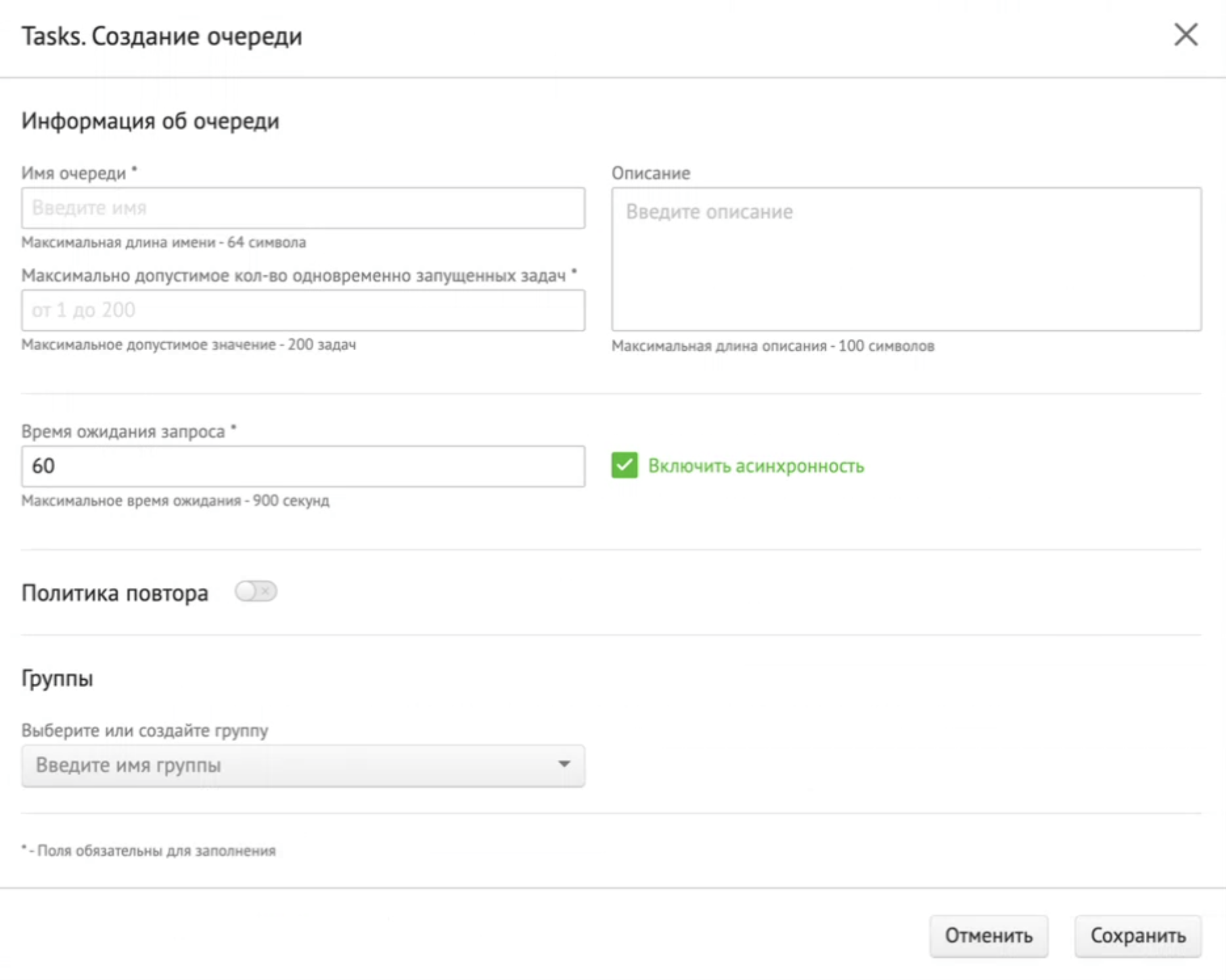
Task: Click the 'Описание' field label
Action: tap(650, 173)
